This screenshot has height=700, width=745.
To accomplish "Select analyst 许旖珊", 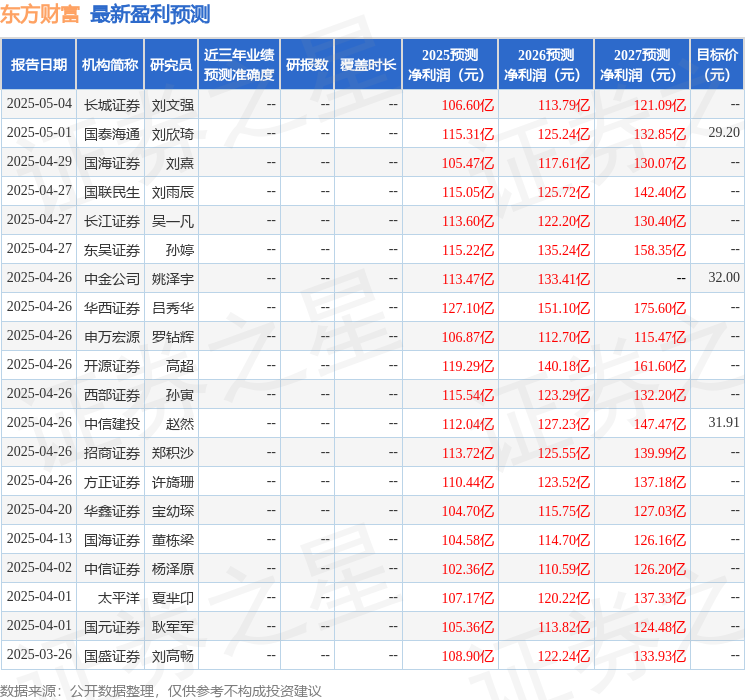I will (173, 482).
